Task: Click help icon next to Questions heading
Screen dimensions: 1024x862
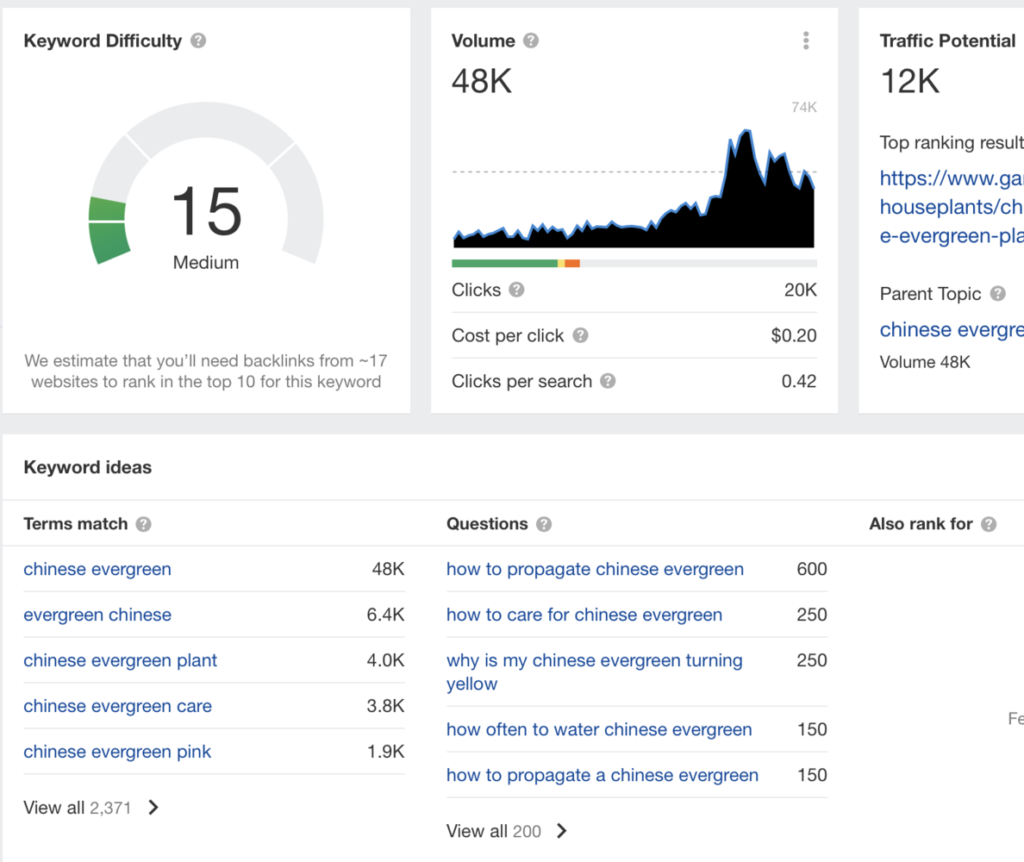Action: [544, 524]
